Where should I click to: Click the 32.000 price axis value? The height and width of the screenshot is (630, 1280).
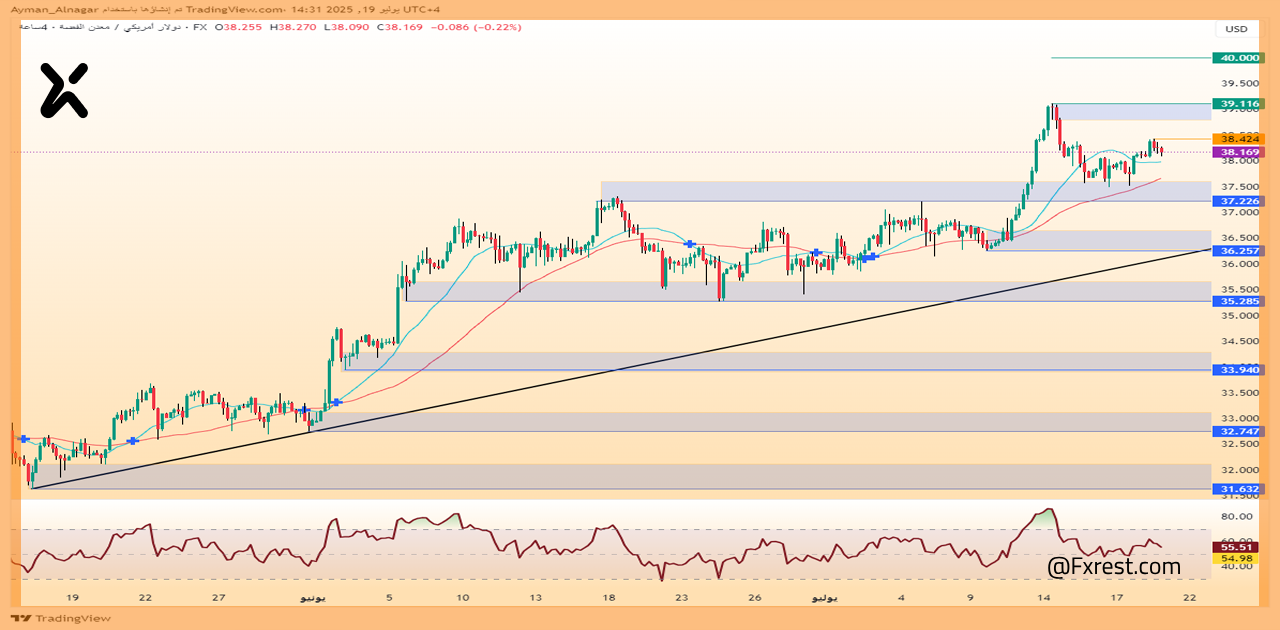pyautogui.click(x=1238, y=470)
